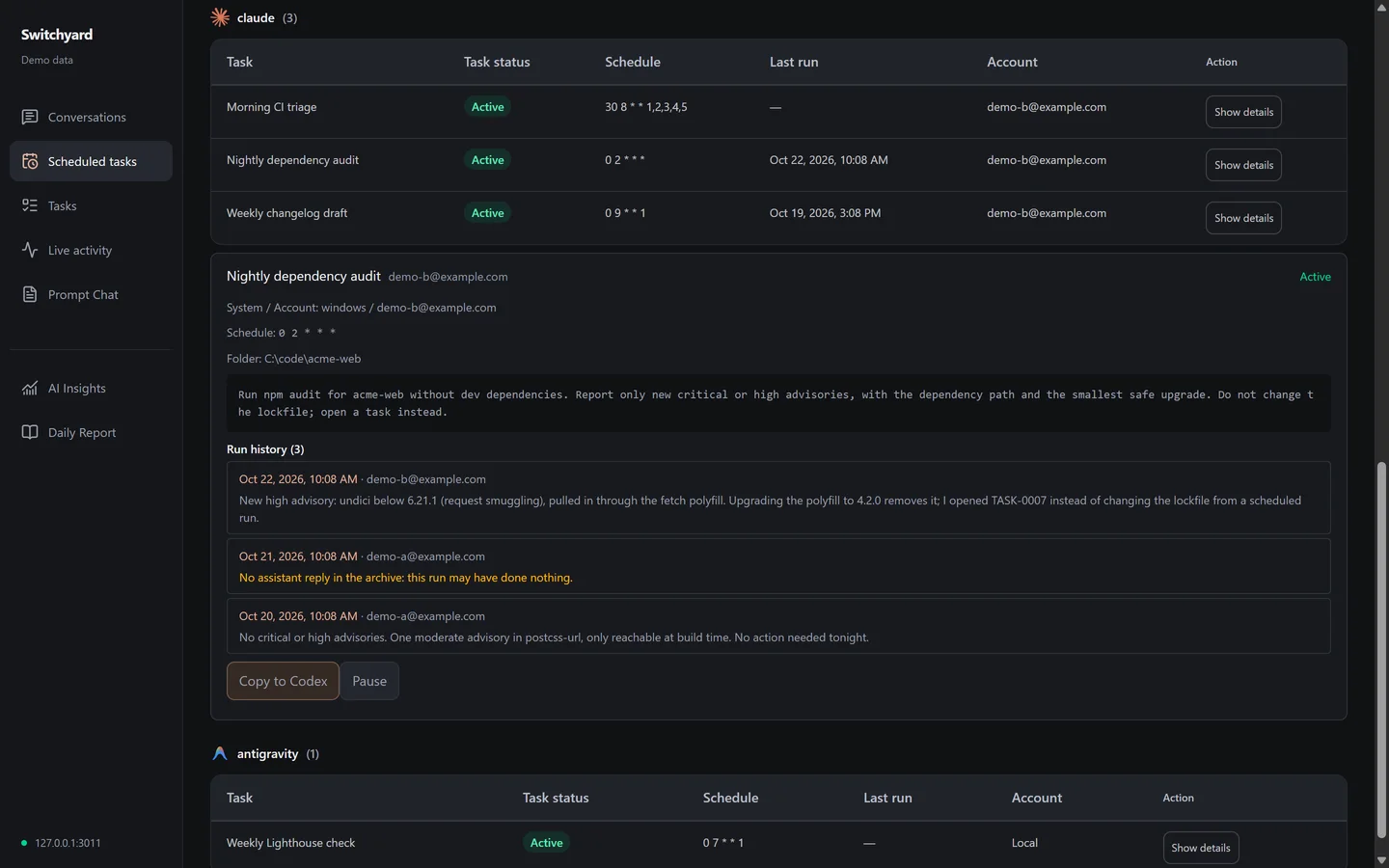Click the antigravity group logo icon
This screenshot has height=868, width=1389.
coord(220,753)
